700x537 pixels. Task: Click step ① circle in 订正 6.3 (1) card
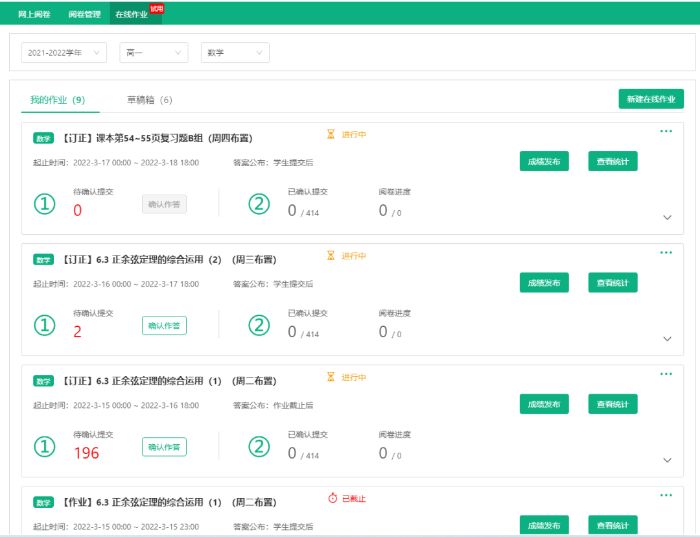pyautogui.click(x=45, y=447)
